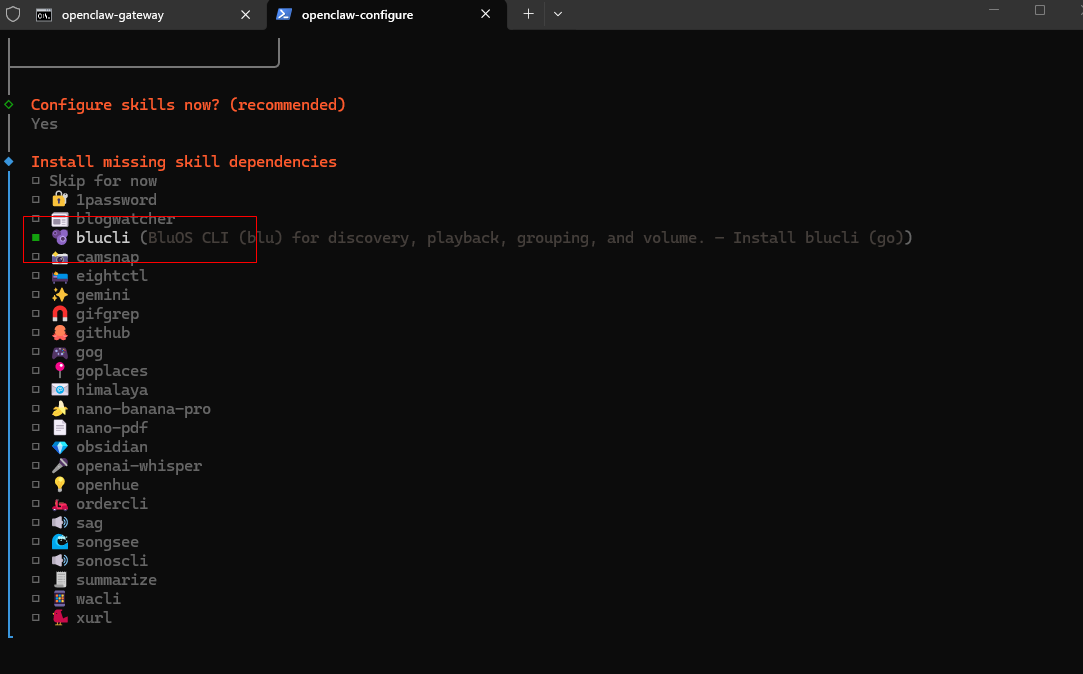The height and width of the screenshot is (674, 1083).
Task: Click the obsidian gem emoji icon
Action: (60, 447)
